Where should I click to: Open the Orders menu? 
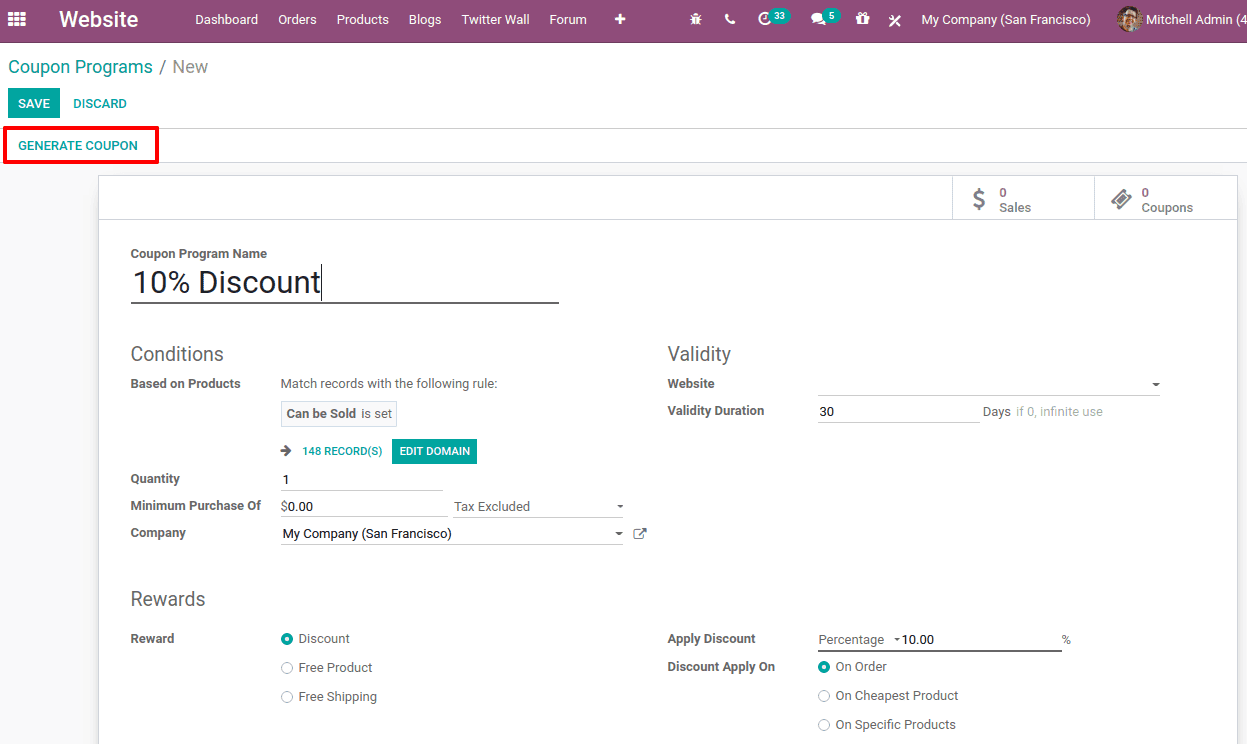tap(297, 19)
